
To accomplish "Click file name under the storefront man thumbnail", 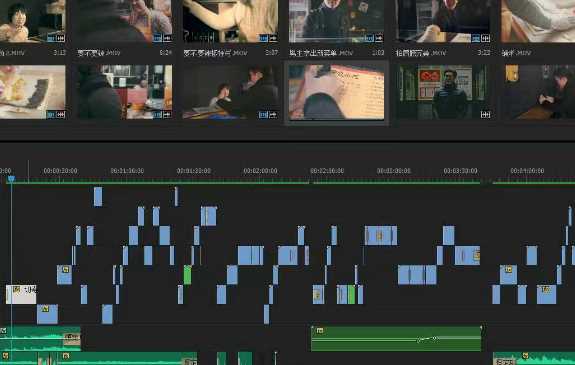I will click(x=321, y=53).
